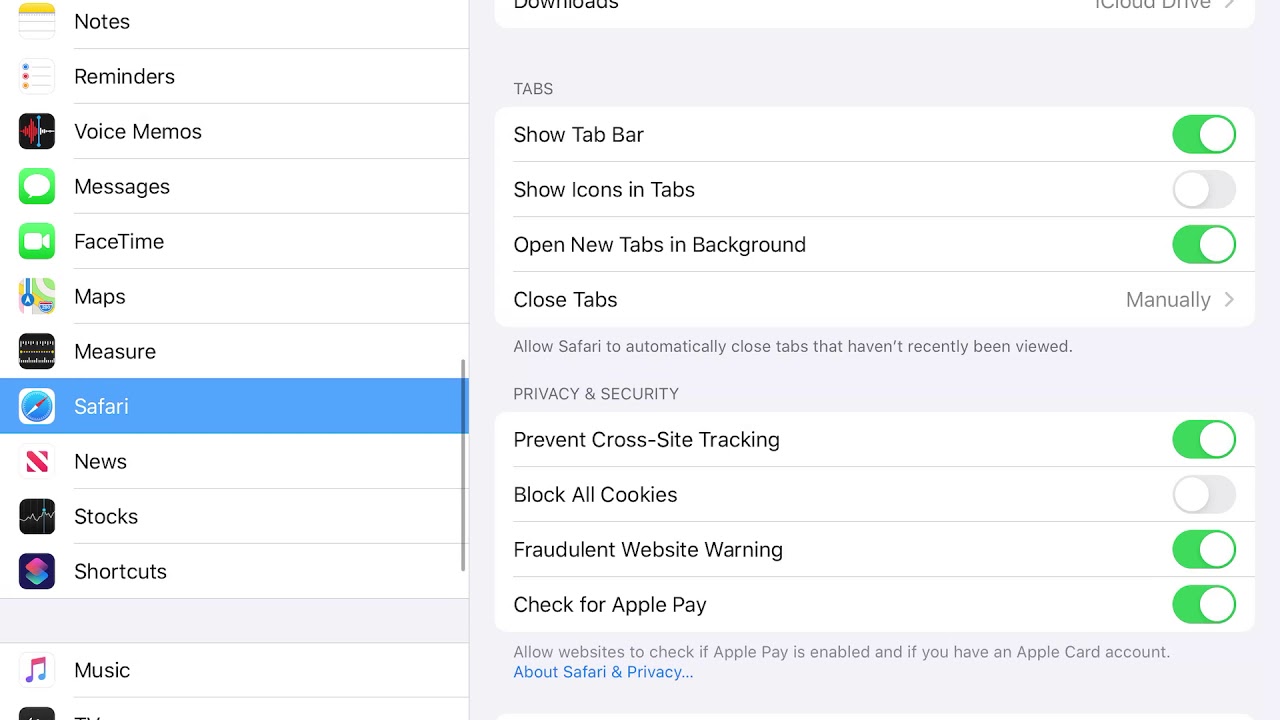Open the Notes app icon
1280x720 pixels.
(37, 21)
